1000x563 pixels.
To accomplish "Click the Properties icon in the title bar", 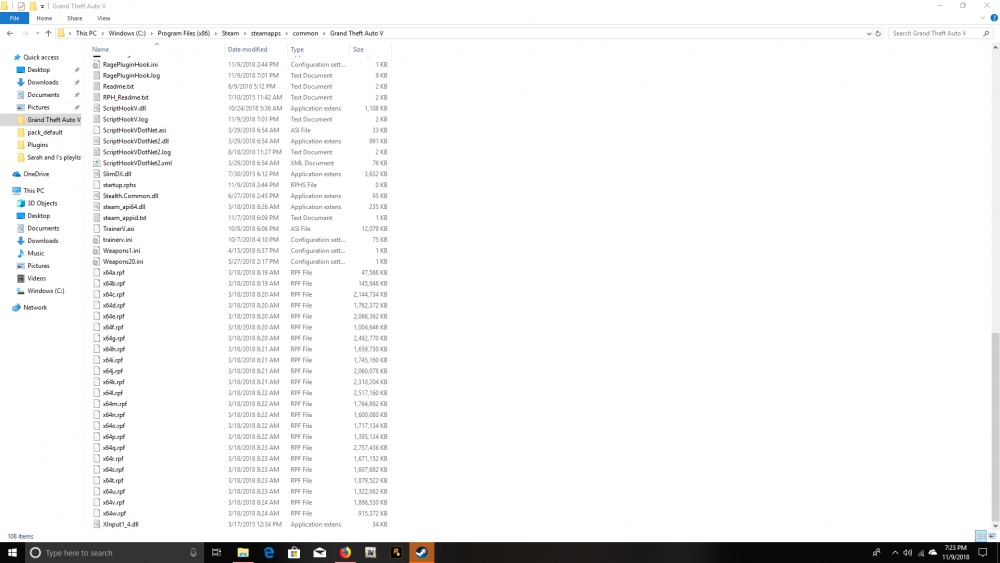I will coord(21,6).
